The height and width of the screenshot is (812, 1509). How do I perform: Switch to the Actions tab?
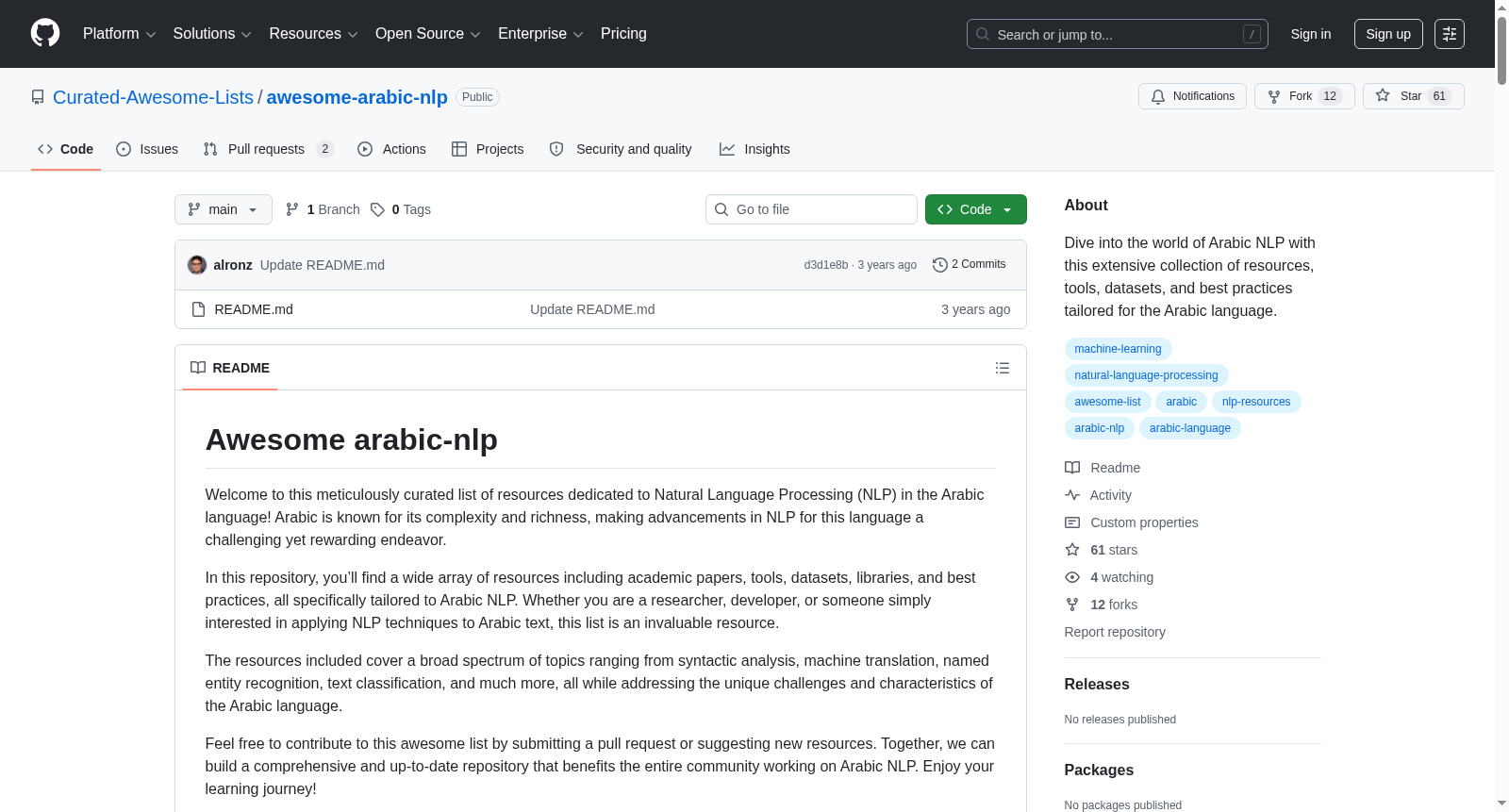pyautogui.click(x=391, y=149)
